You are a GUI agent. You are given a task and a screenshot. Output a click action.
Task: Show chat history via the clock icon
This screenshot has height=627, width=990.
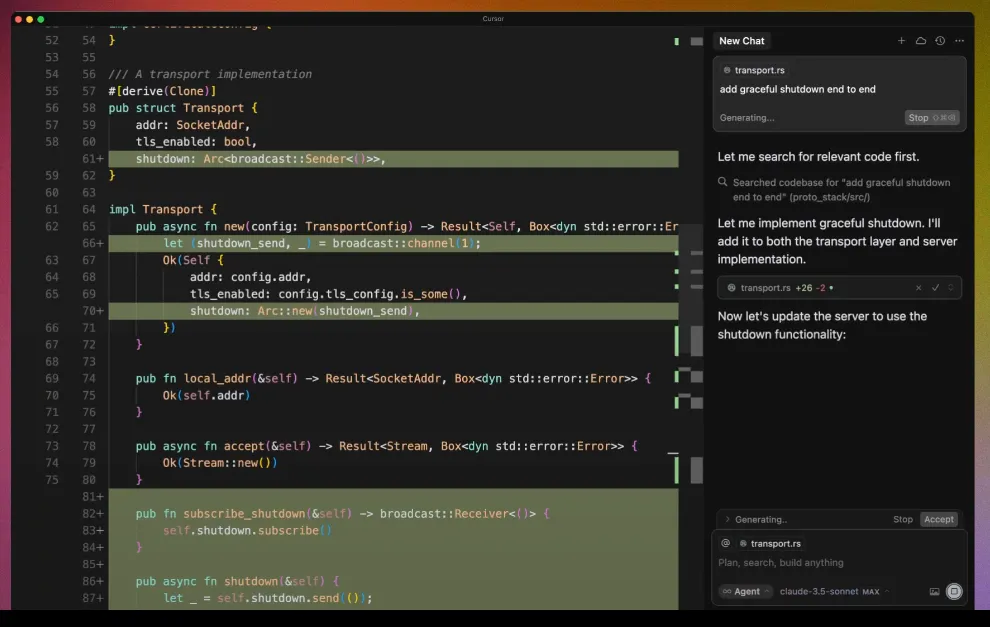[940, 40]
